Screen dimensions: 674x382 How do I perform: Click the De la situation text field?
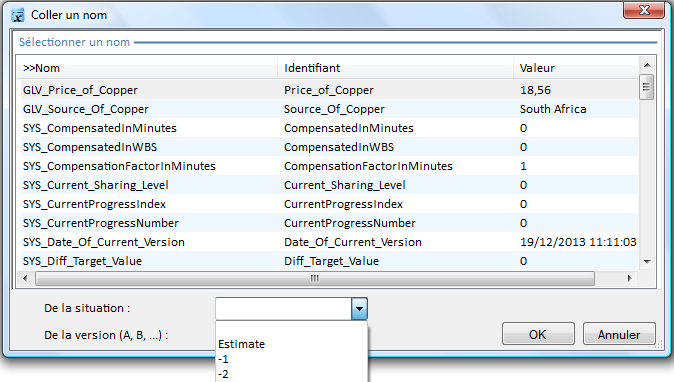[x=284, y=309]
